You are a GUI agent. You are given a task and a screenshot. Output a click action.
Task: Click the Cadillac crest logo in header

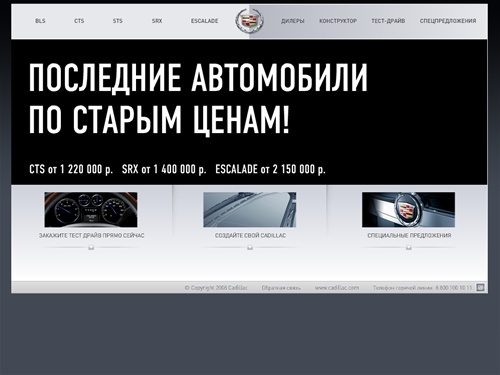click(249, 21)
